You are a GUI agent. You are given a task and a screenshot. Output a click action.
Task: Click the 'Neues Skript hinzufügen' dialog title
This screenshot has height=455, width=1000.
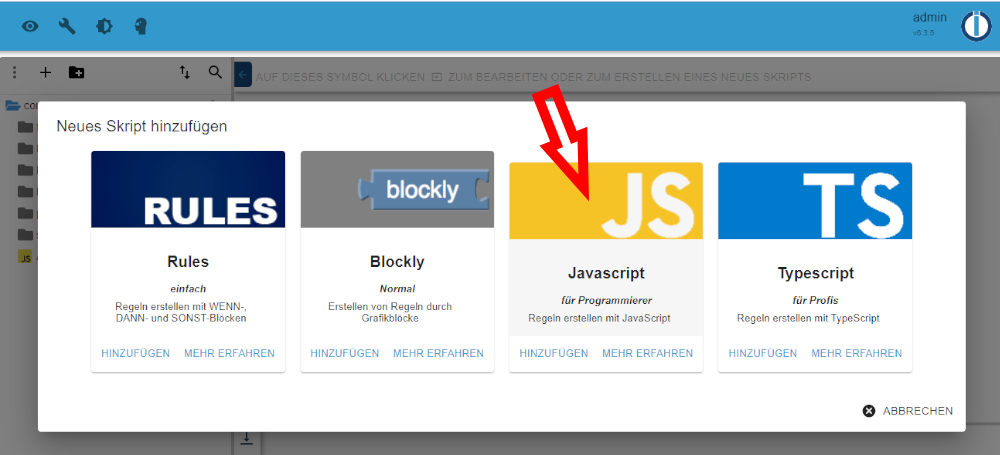point(142,126)
